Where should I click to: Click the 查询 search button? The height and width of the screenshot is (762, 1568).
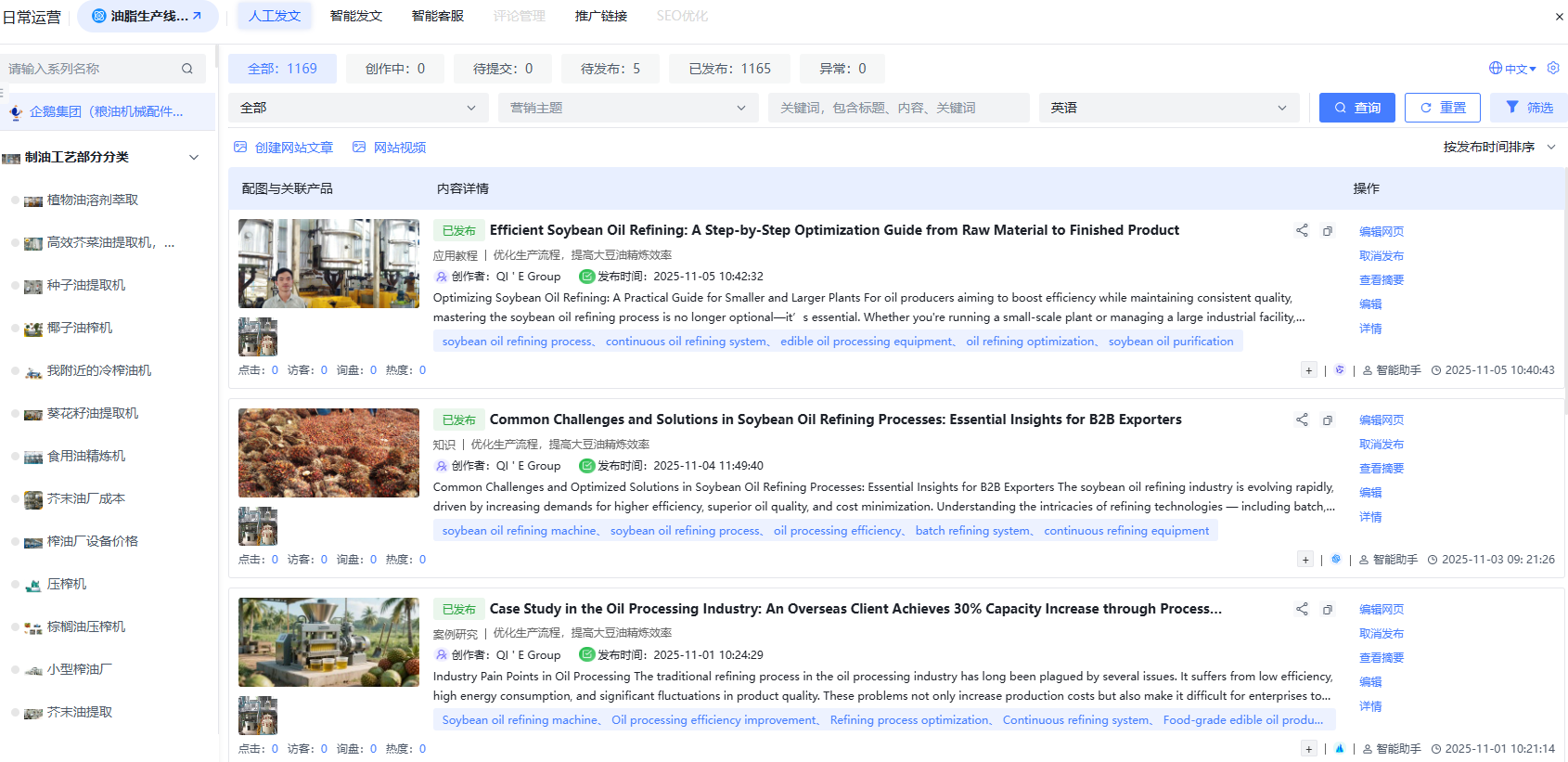coord(1356,108)
